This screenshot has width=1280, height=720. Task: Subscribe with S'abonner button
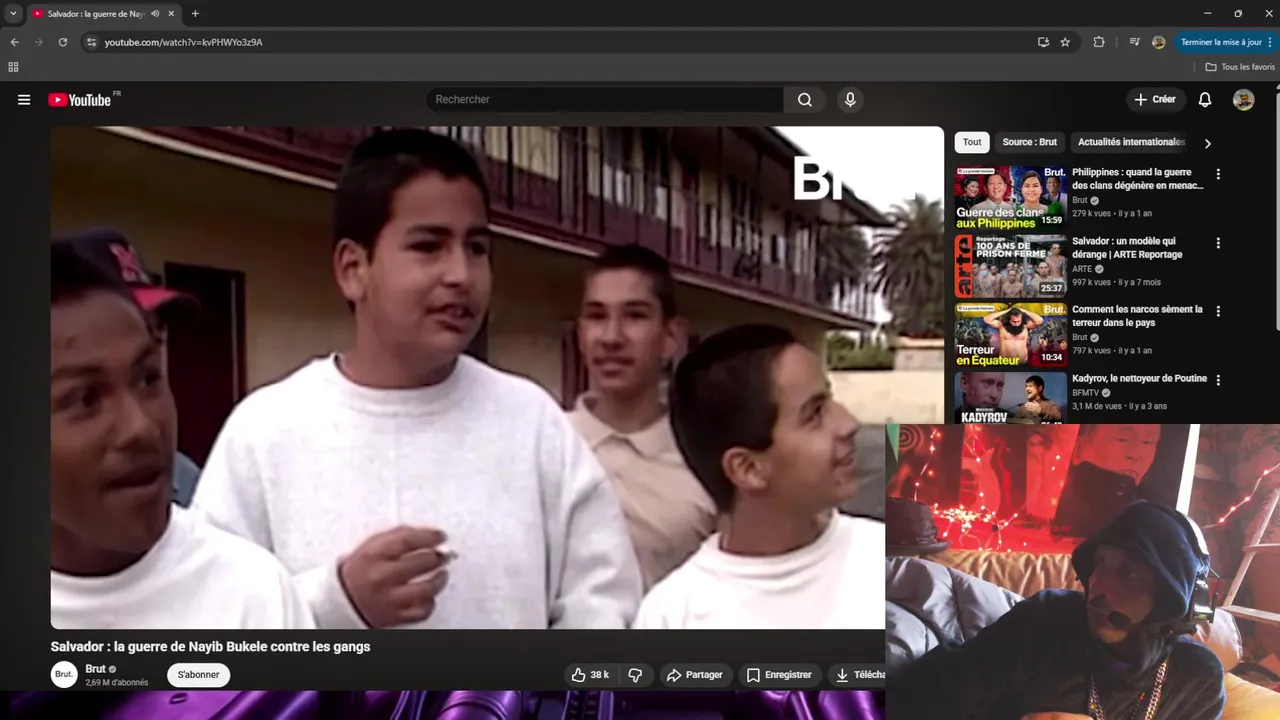click(x=198, y=675)
